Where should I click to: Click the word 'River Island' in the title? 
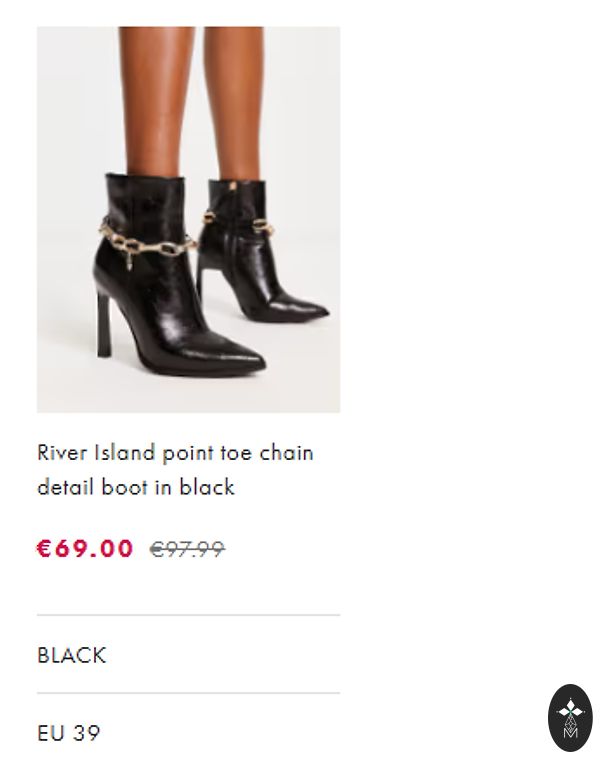pos(96,452)
